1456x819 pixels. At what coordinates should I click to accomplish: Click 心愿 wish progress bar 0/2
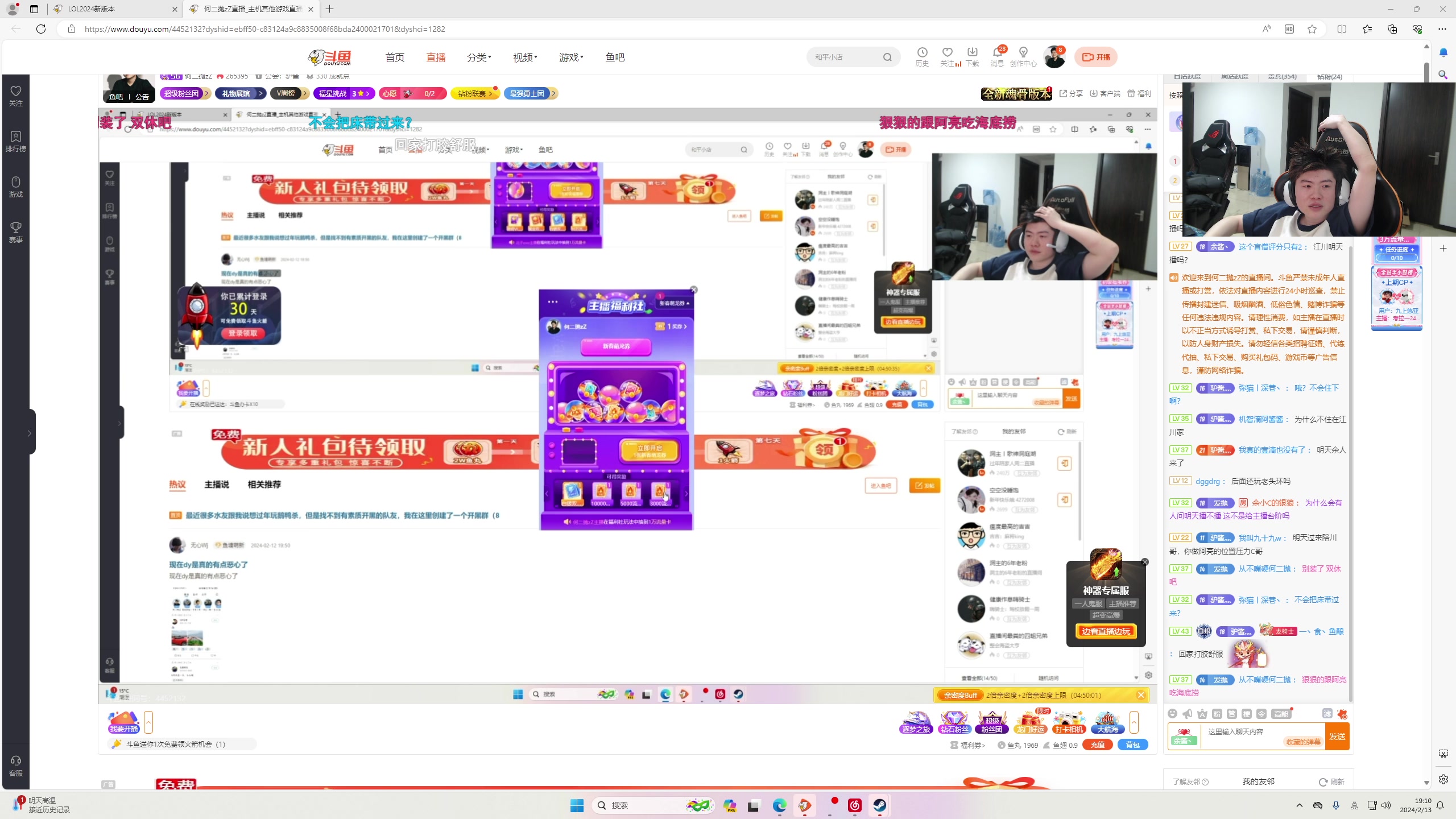tap(413, 93)
